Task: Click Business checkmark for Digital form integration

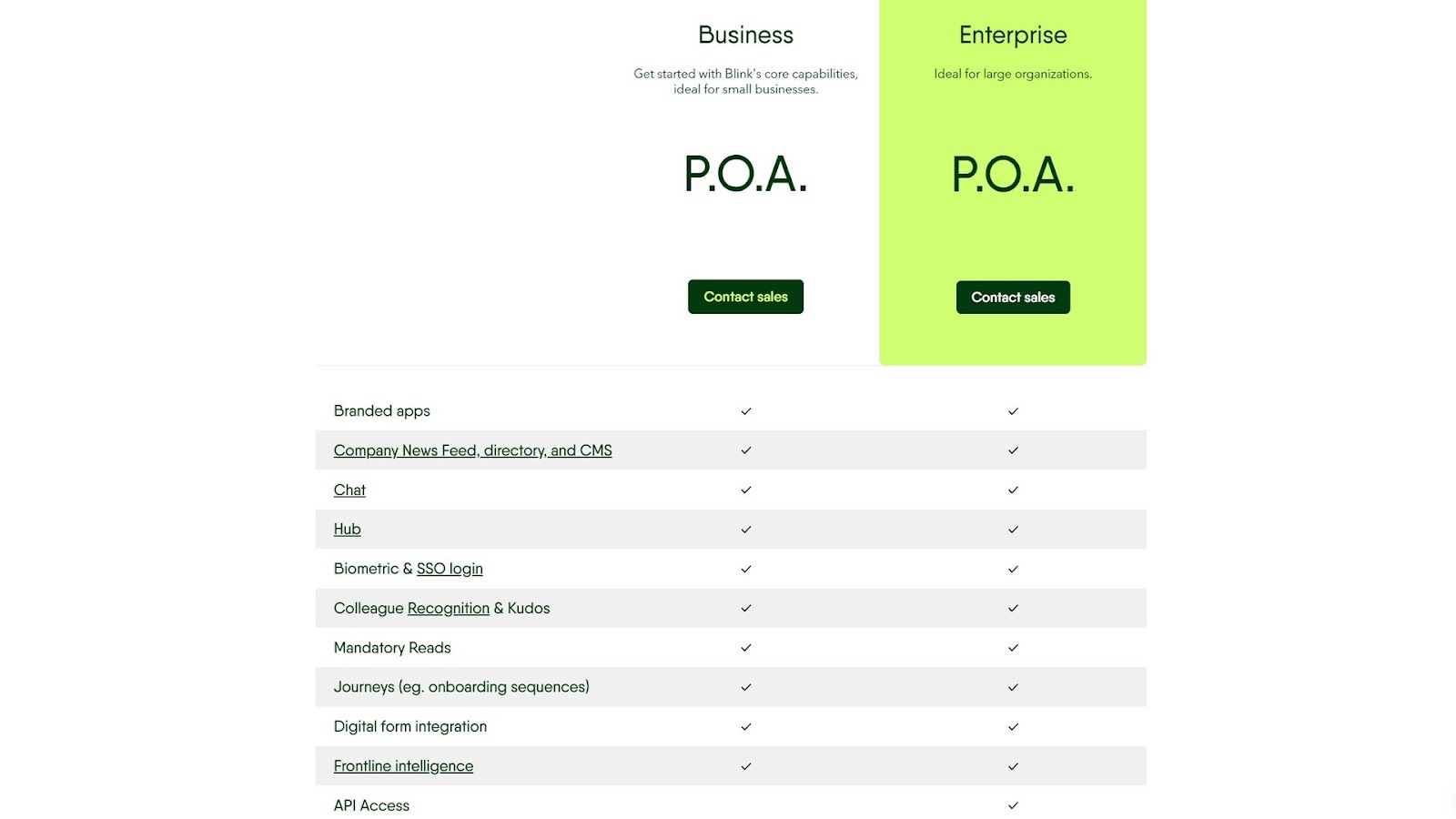Action: pyautogui.click(x=746, y=727)
